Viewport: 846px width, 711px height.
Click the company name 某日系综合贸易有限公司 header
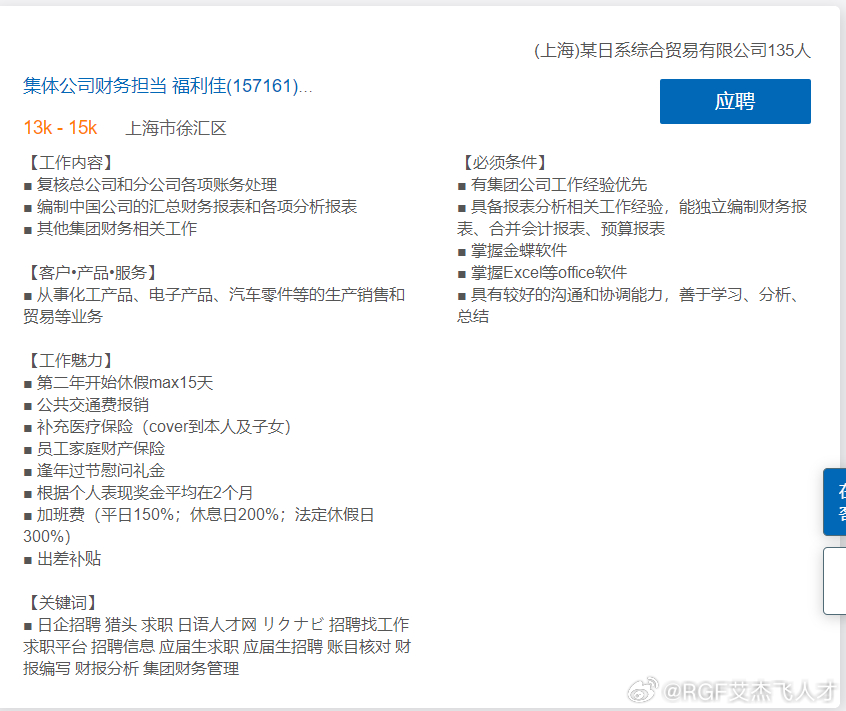point(672,51)
